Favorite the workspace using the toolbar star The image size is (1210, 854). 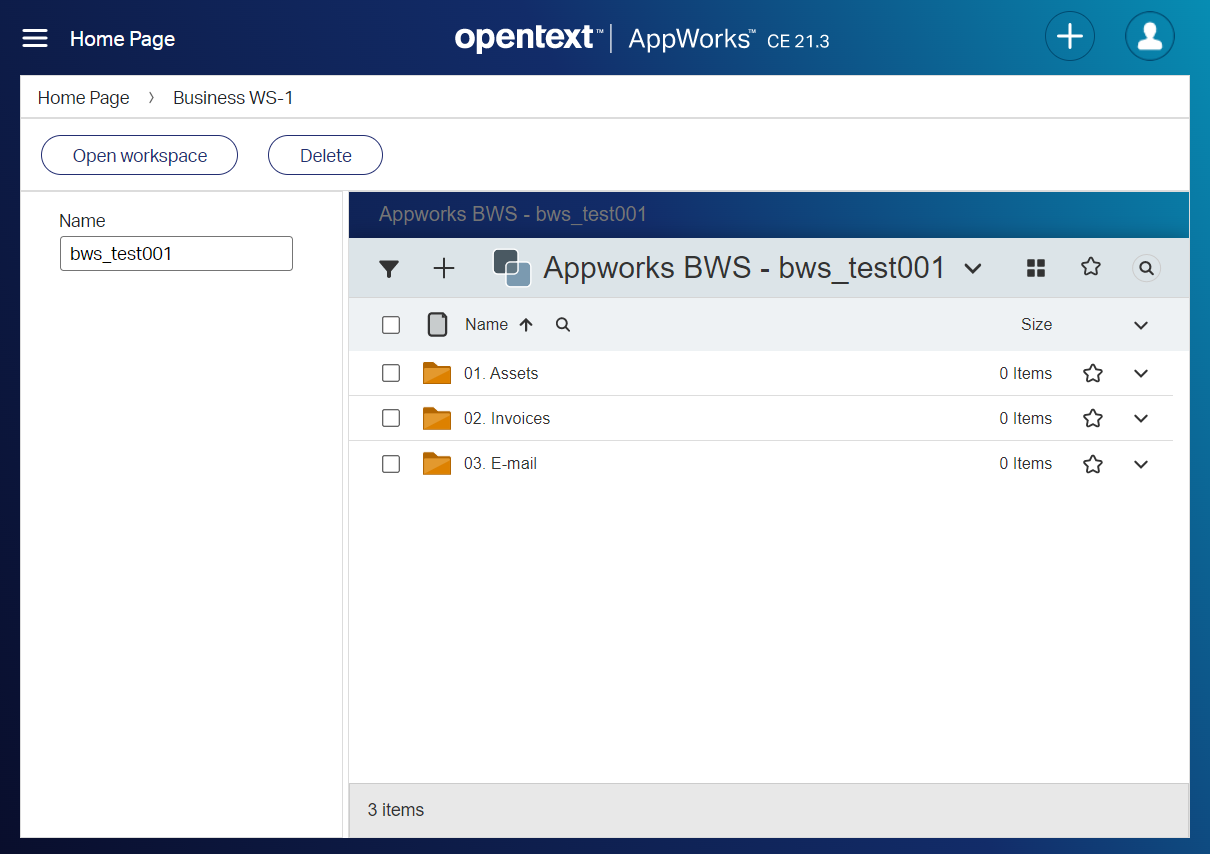coord(1091,267)
